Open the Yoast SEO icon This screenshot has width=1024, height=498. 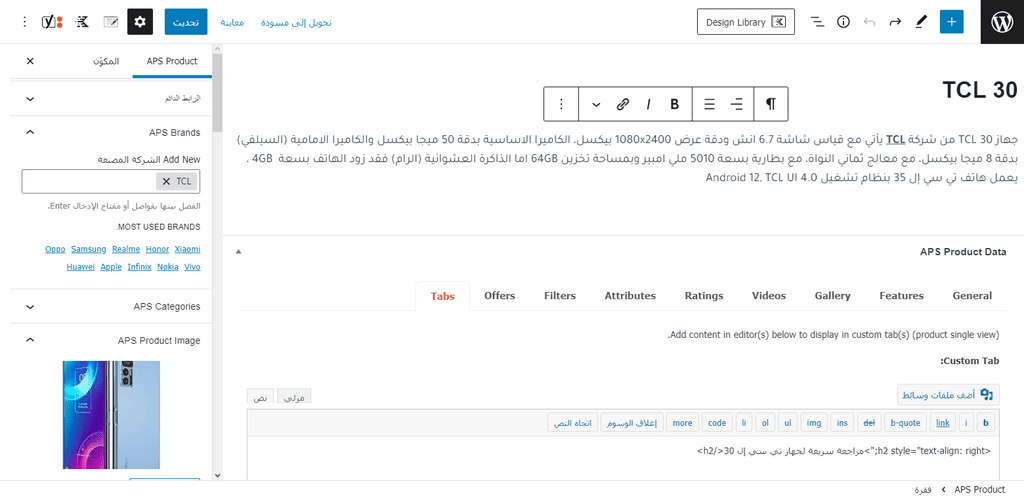pyautogui.click(x=52, y=22)
